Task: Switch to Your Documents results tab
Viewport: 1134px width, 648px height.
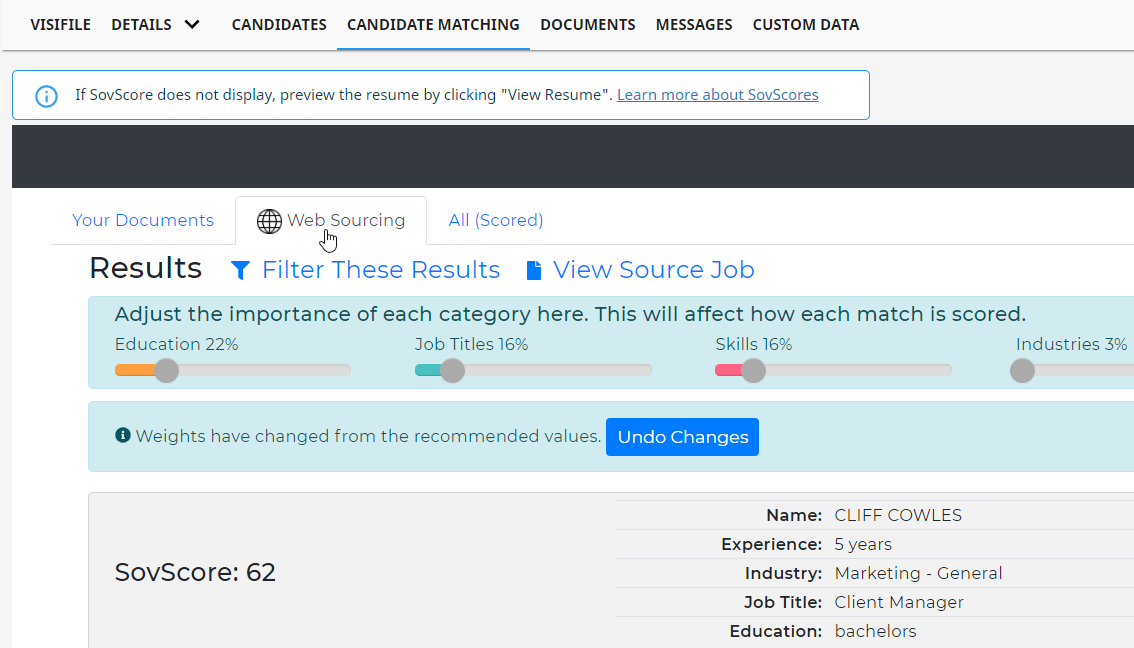Action: (x=143, y=221)
